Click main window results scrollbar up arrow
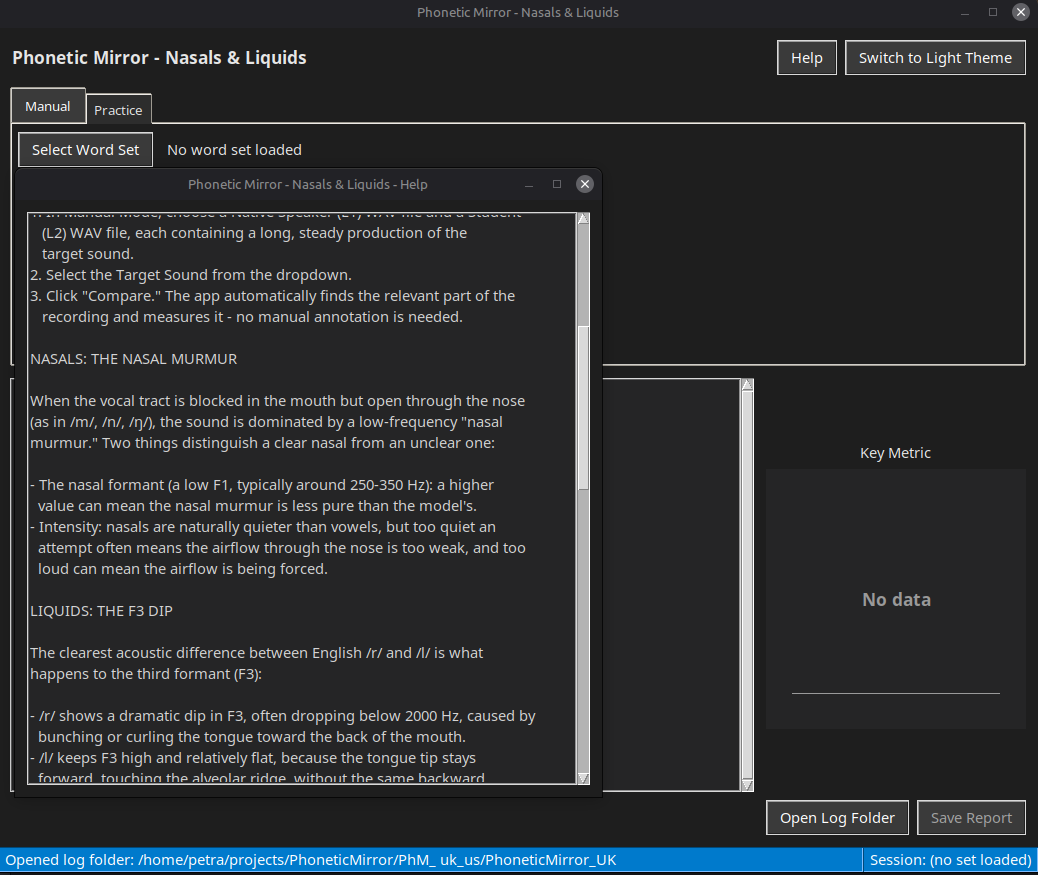The width and height of the screenshot is (1038, 875). pos(747,385)
